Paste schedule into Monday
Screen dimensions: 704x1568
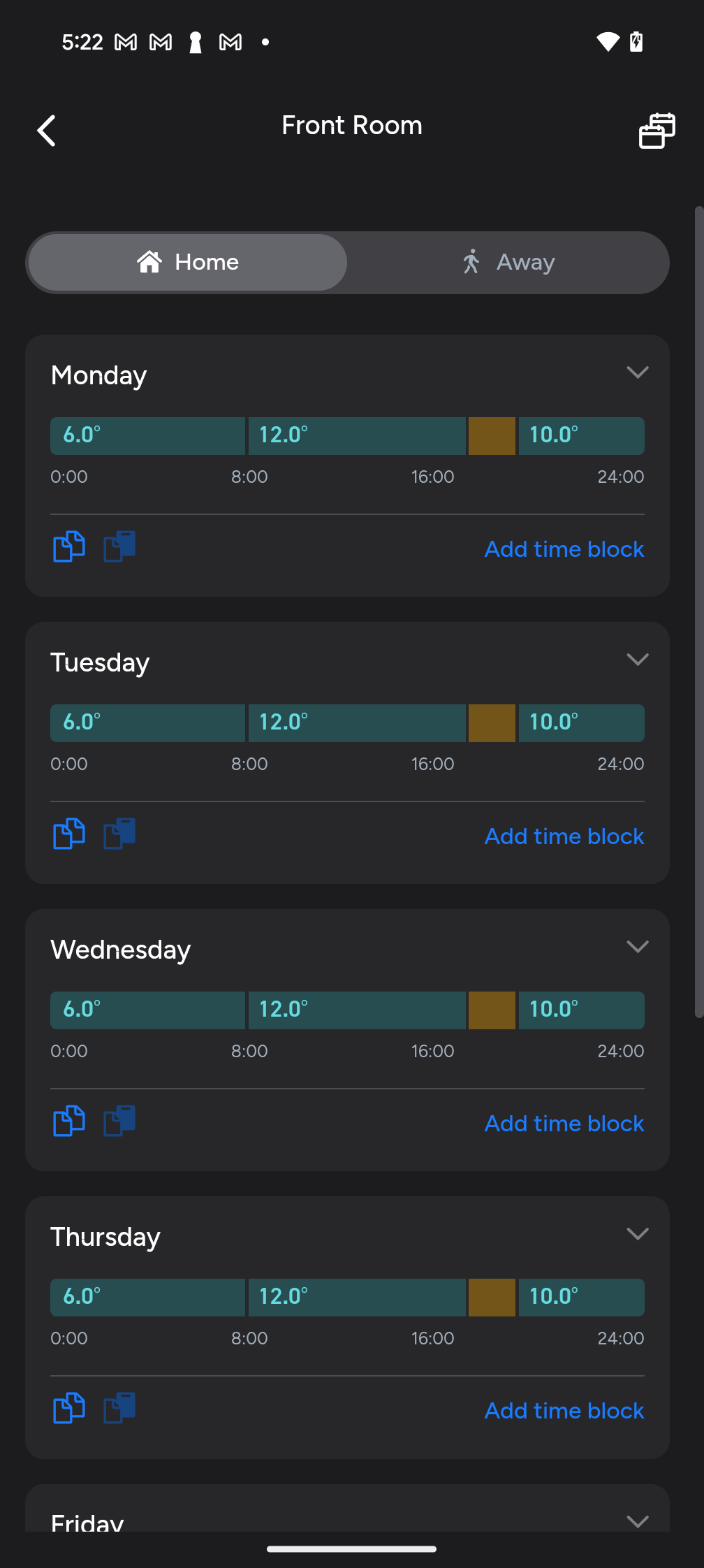point(119,546)
